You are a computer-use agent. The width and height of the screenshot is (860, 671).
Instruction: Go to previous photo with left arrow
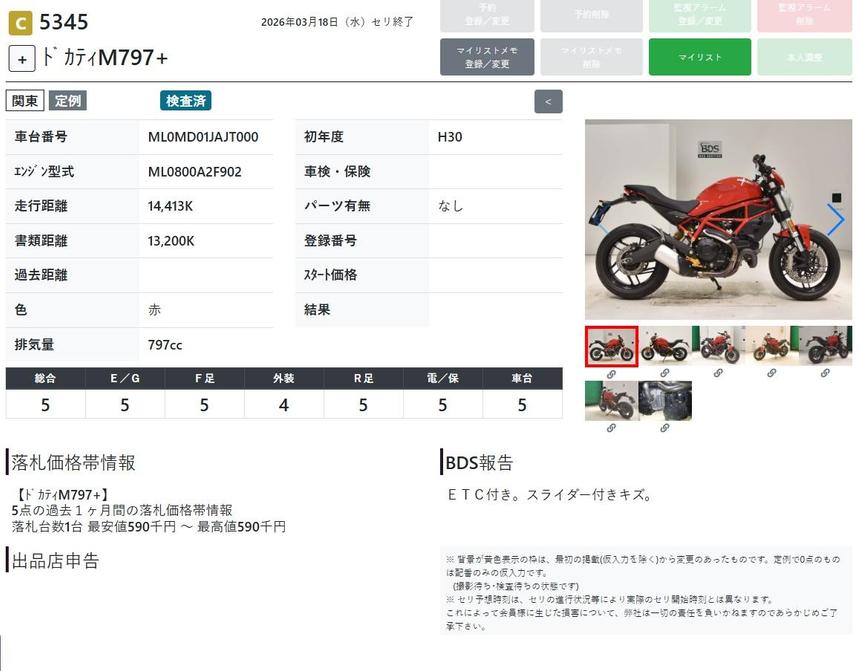click(602, 220)
